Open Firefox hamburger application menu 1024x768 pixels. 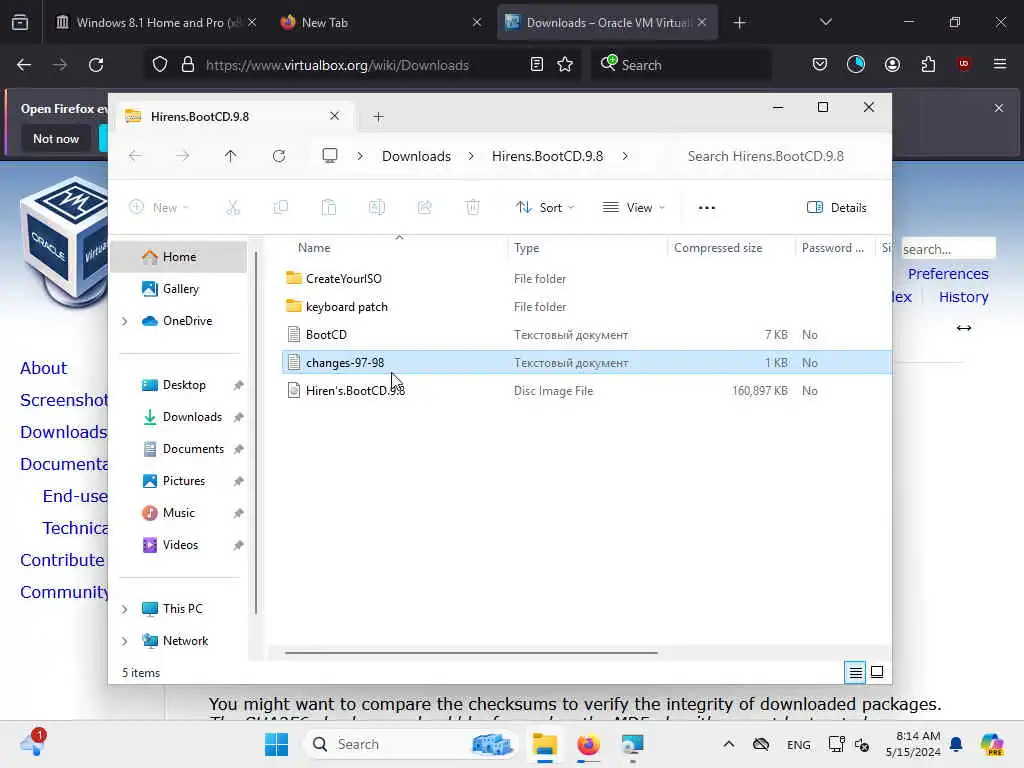[1000, 64]
